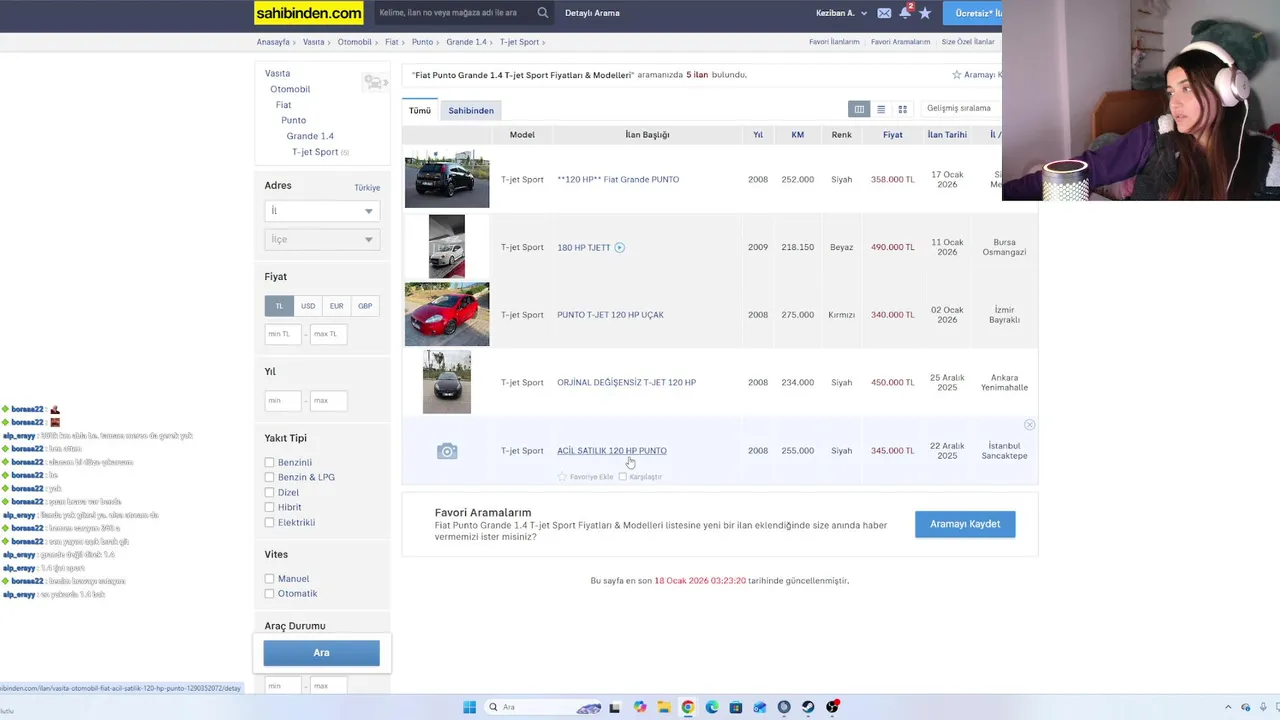Screen dimensions: 1280x720
Task: Open Steam in the taskbar
Action: pos(808,707)
